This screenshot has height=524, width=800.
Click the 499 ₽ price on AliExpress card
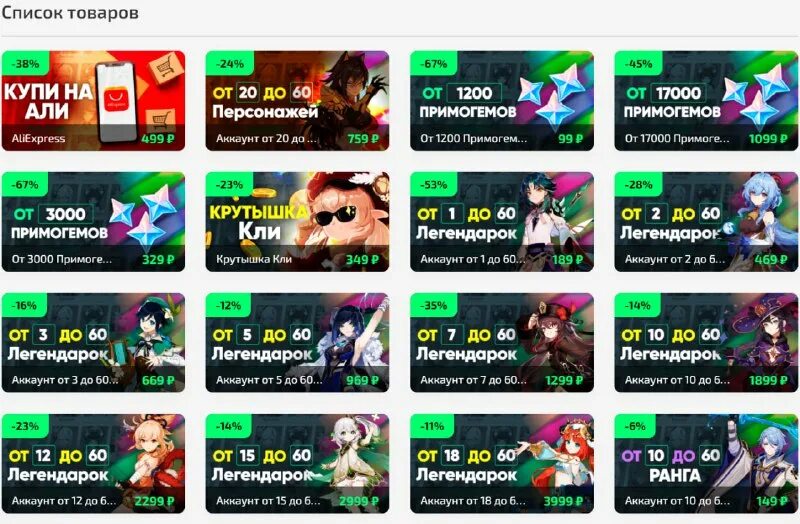(x=158, y=138)
